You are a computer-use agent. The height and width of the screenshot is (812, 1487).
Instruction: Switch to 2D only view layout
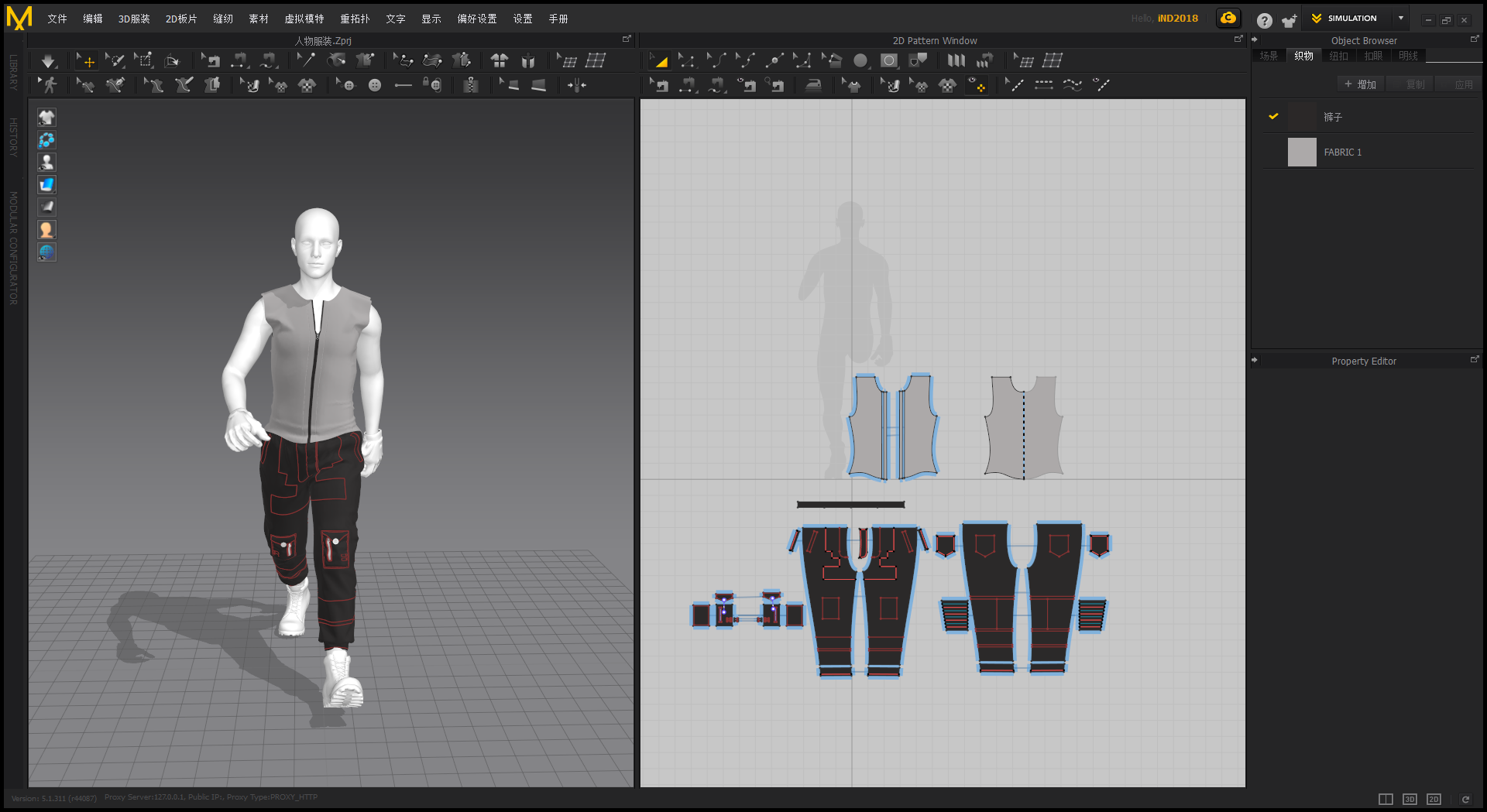(x=1434, y=799)
